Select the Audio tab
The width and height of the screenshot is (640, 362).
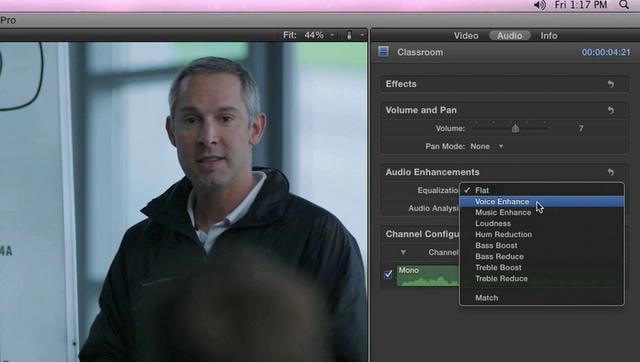point(509,36)
